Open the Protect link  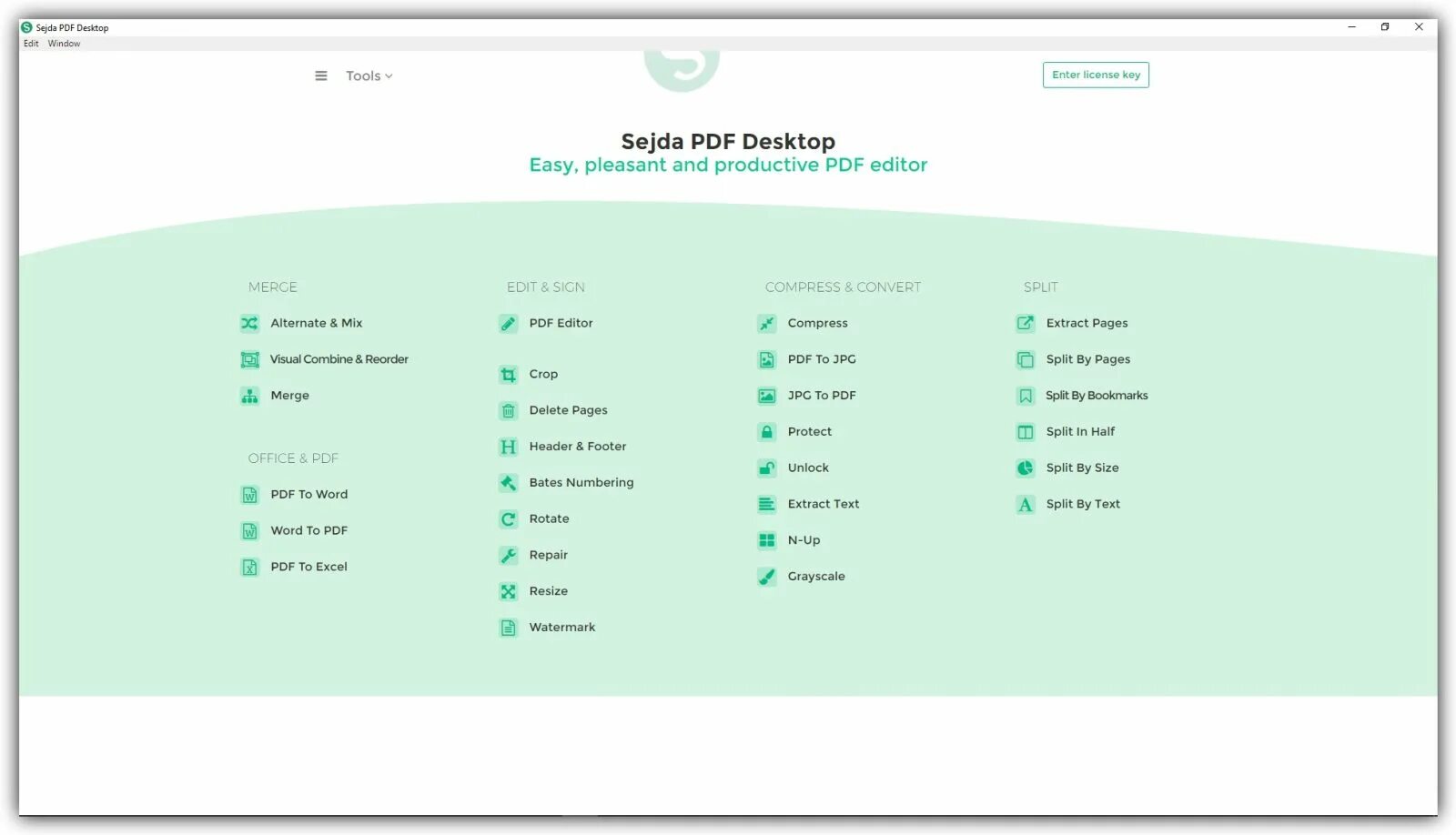pos(809,432)
